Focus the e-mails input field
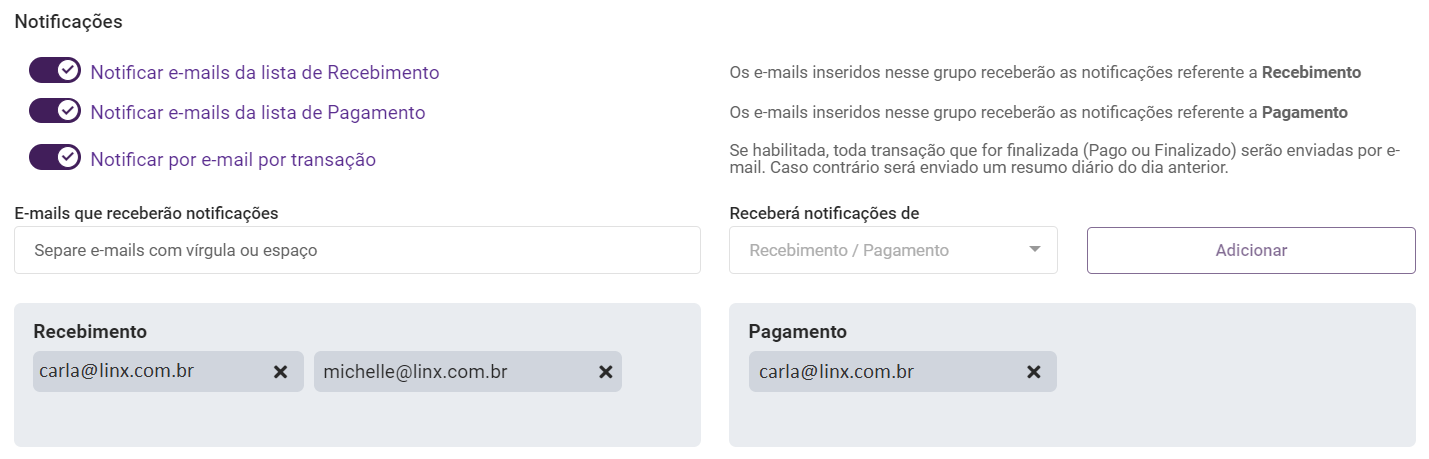This screenshot has width=1429, height=459. [357, 250]
